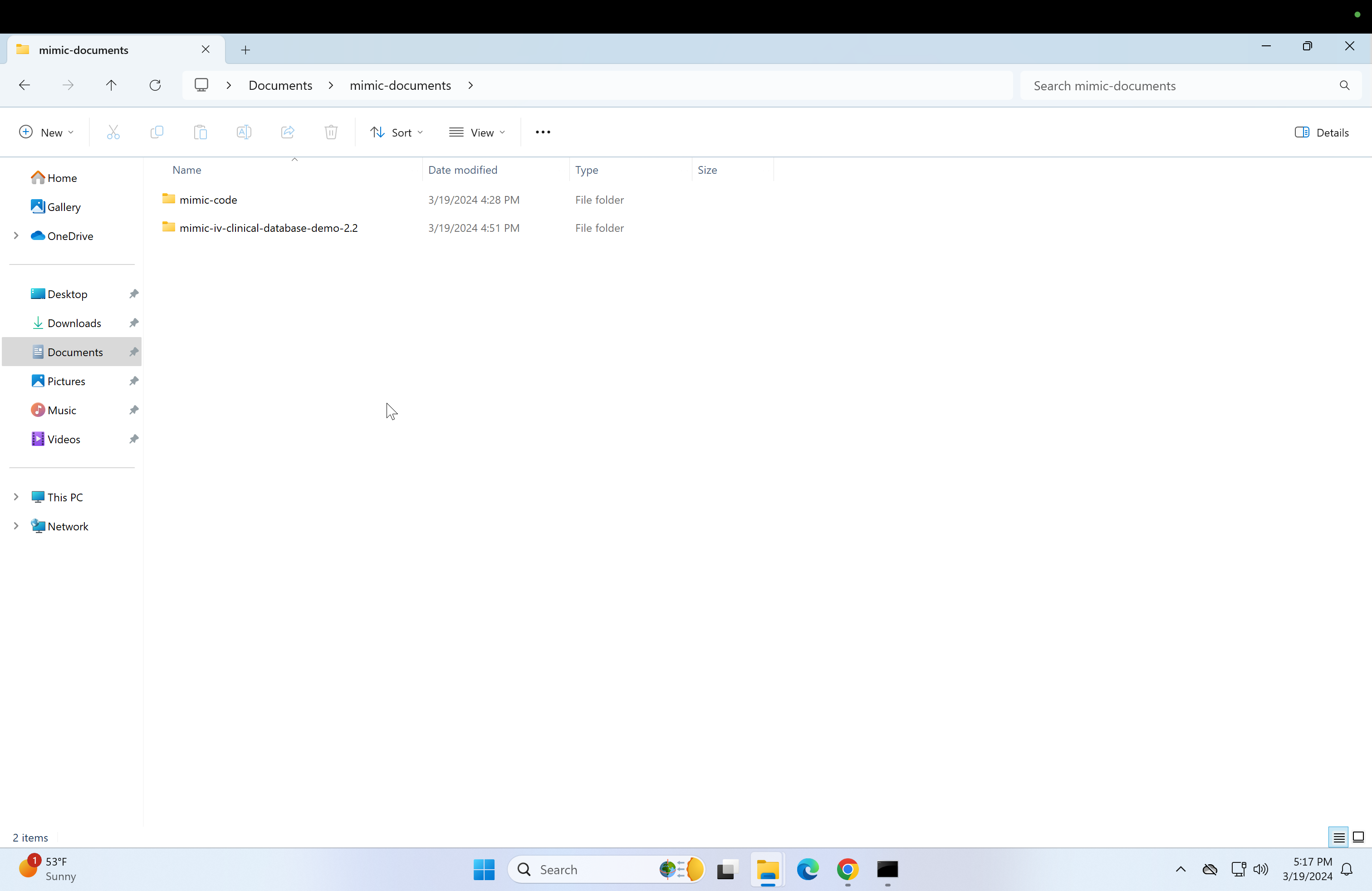The height and width of the screenshot is (891, 1372).
Task: Expand the This PC tree node
Action: click(x=16, y=497)
